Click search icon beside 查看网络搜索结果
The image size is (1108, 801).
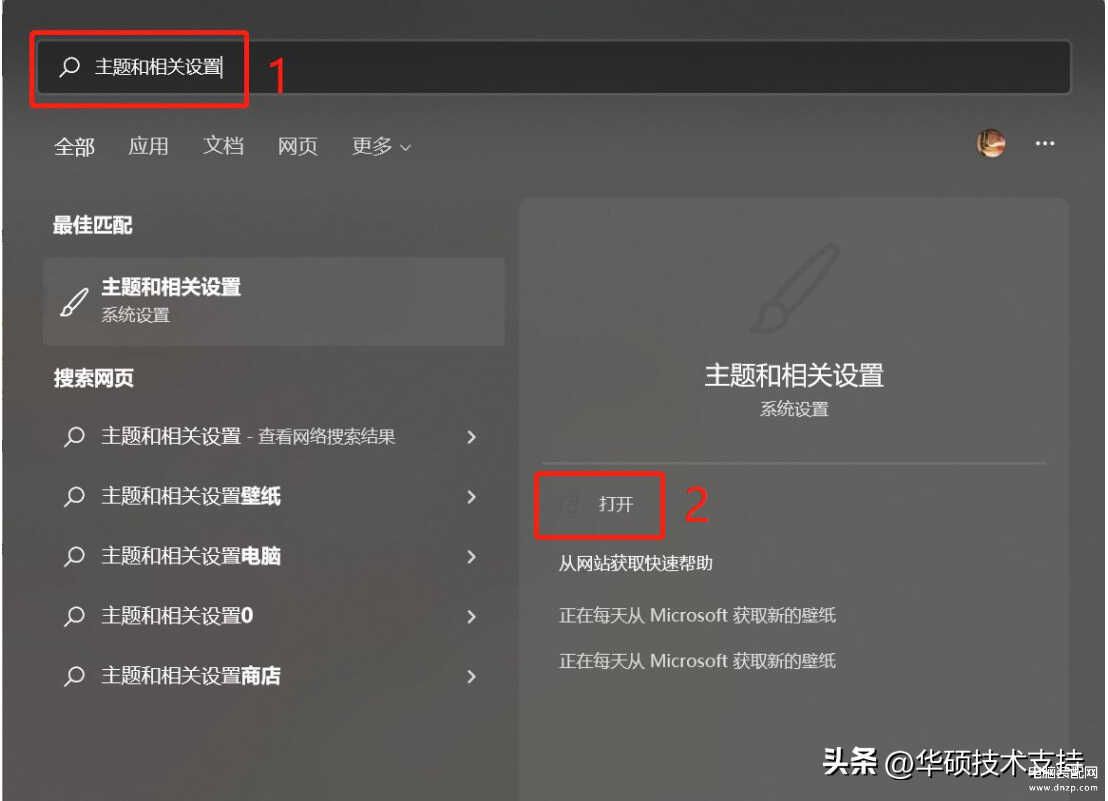[x=74, y=437]
